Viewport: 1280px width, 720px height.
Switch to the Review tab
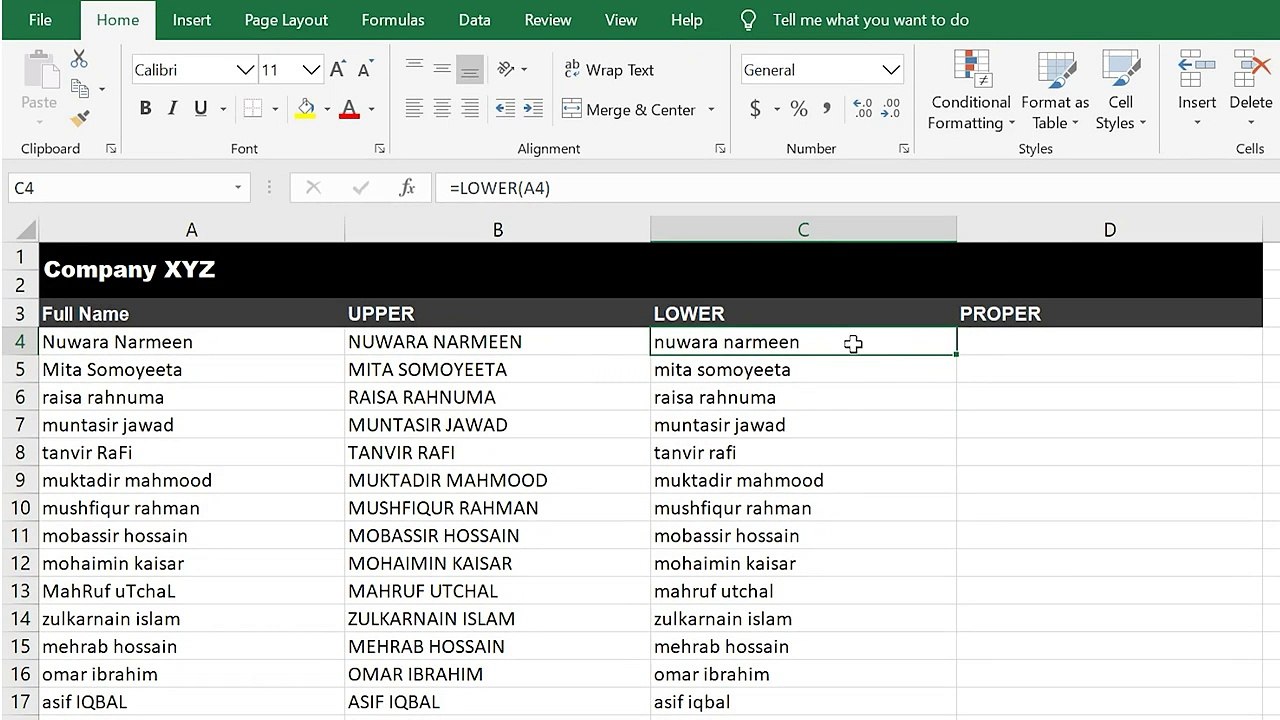point(548,20)
